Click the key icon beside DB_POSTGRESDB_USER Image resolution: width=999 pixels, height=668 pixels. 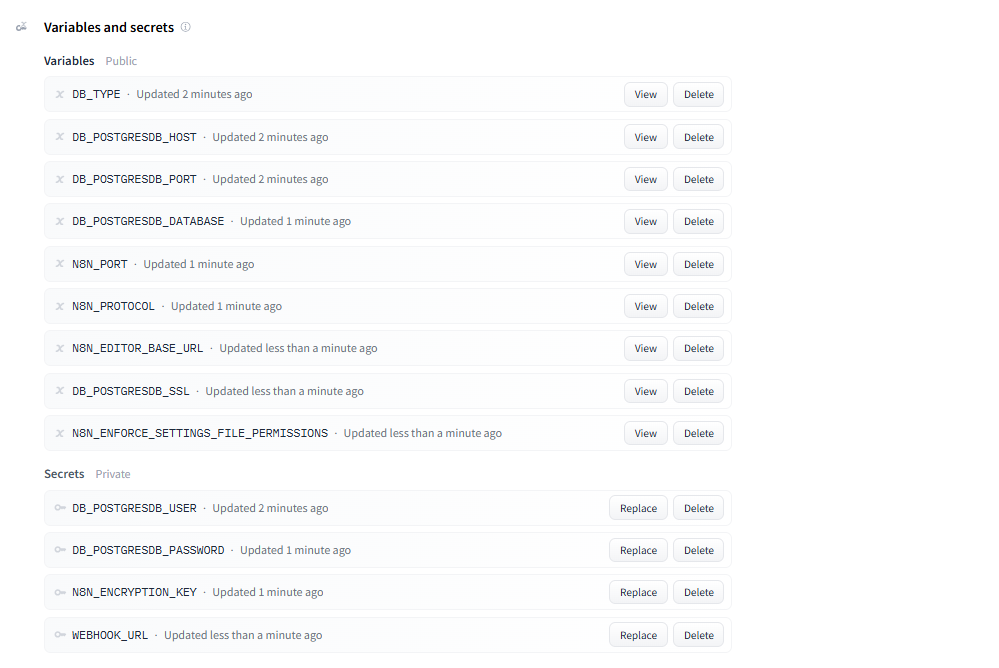(x=60, y=508)
